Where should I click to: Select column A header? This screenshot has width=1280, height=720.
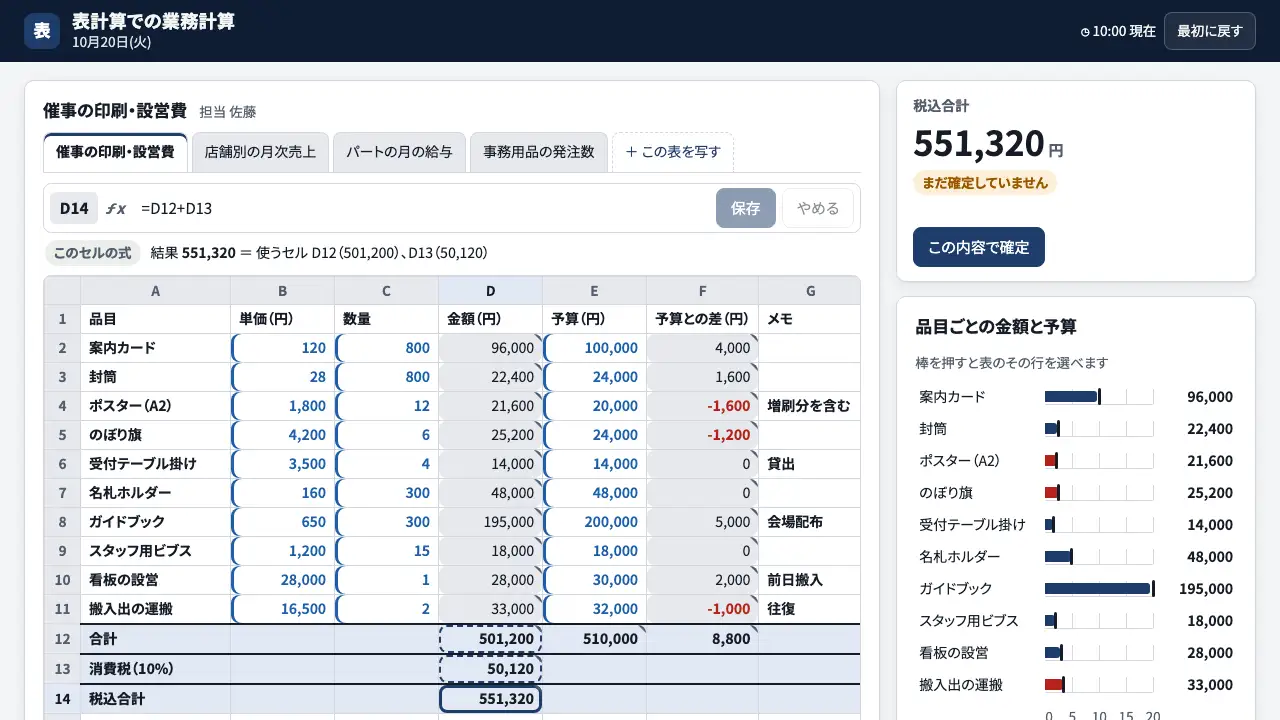pos(155,291)
